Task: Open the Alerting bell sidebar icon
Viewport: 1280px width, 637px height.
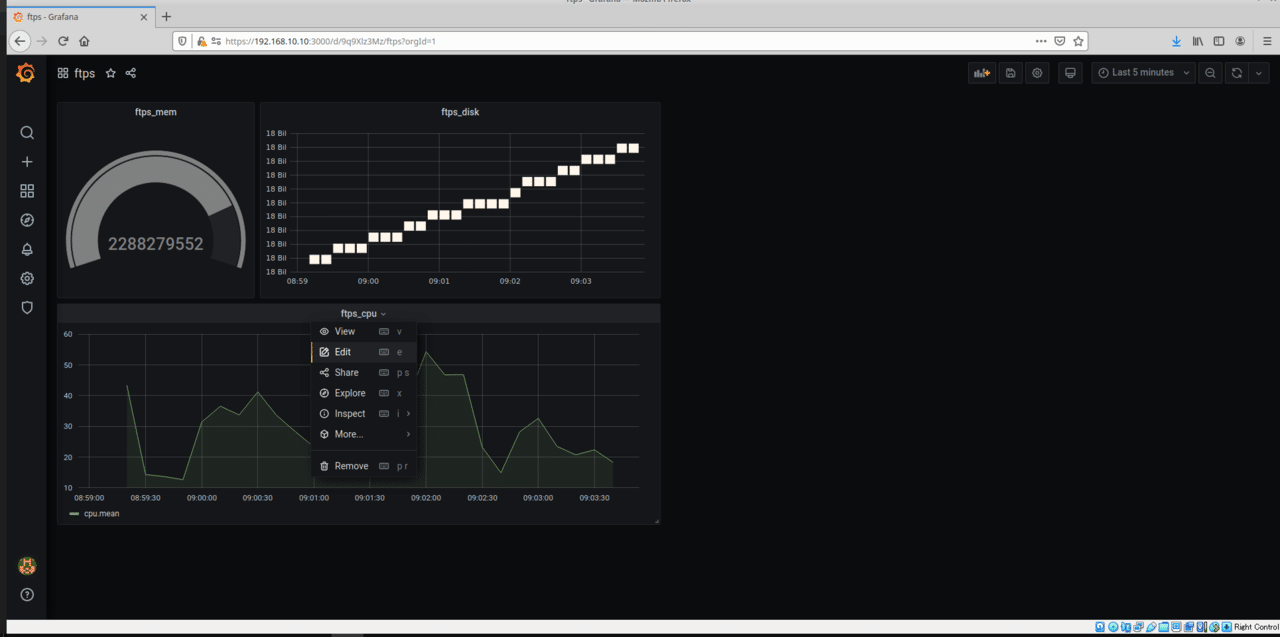Action: [x=27, y=249]
